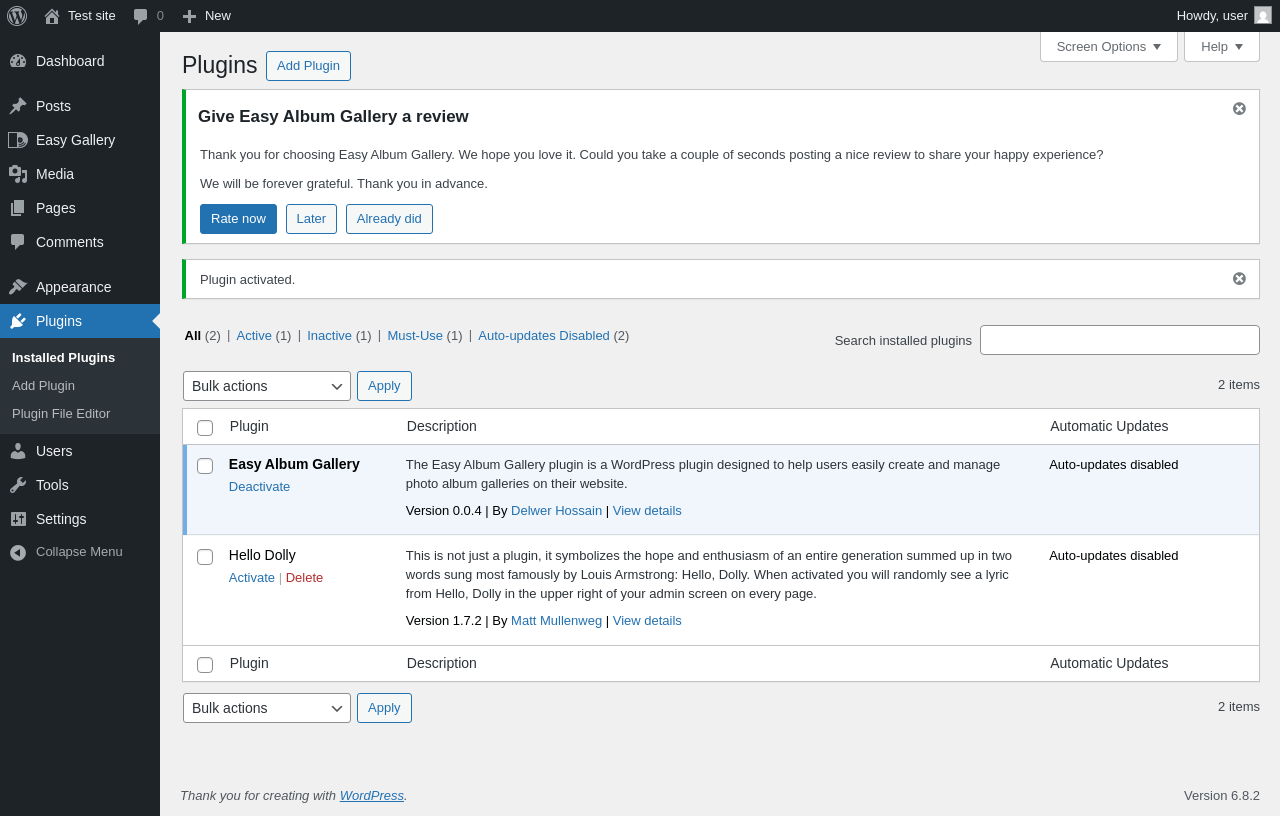Click the Version 6.8.2 footer text

1222,795
